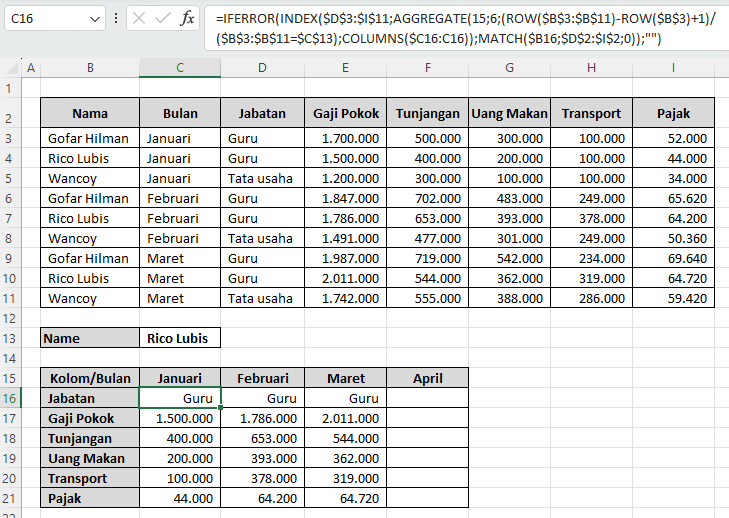The height and width of the screenshot is (518, 729).
Task: Click the Pajak value 69.640
Action: pyautogui.click(x=673, y=258)
